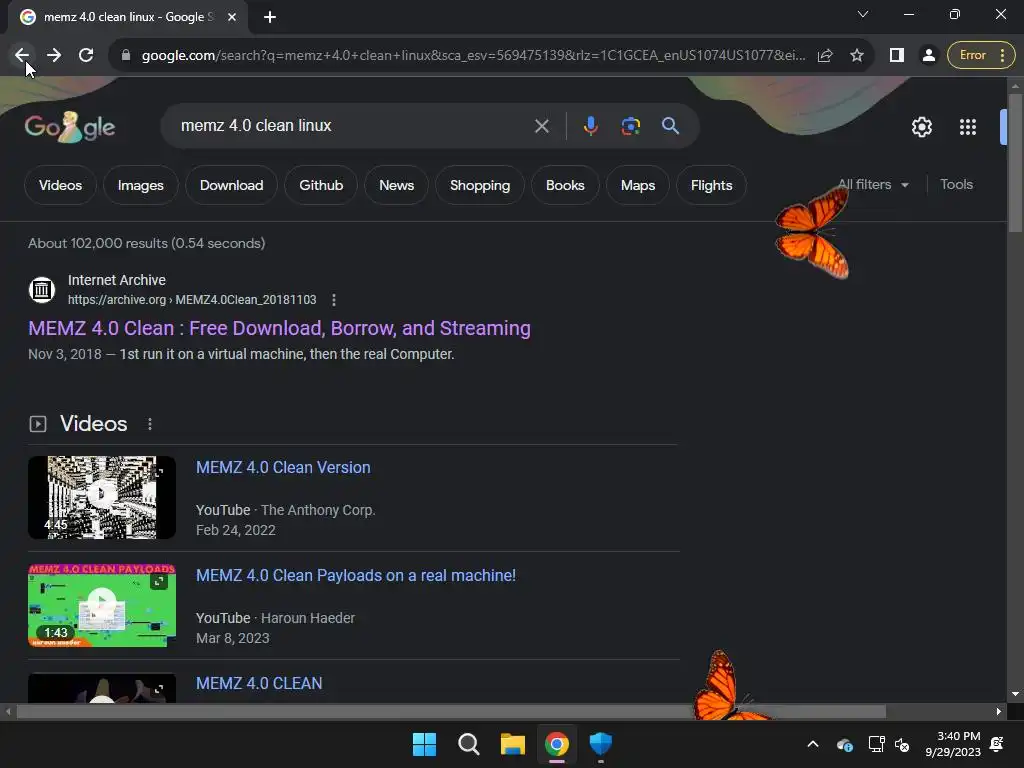The image size is (1024, 768).
Task: Open more options for Internet Archive result
Action: tap(334, 300)
